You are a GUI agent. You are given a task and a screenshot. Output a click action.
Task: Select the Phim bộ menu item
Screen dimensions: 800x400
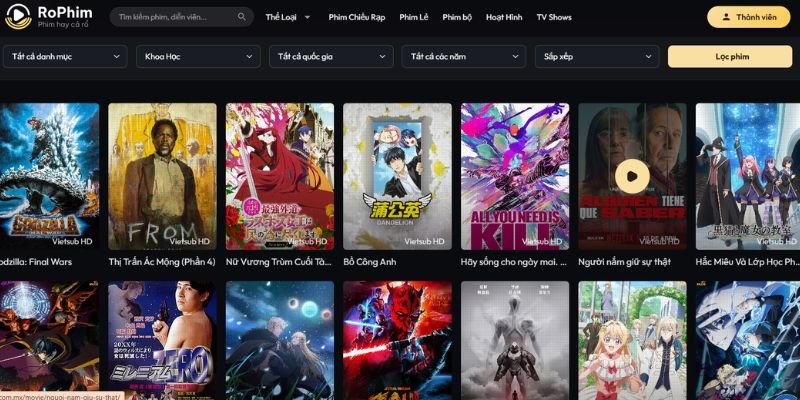[x=457, y=17]
